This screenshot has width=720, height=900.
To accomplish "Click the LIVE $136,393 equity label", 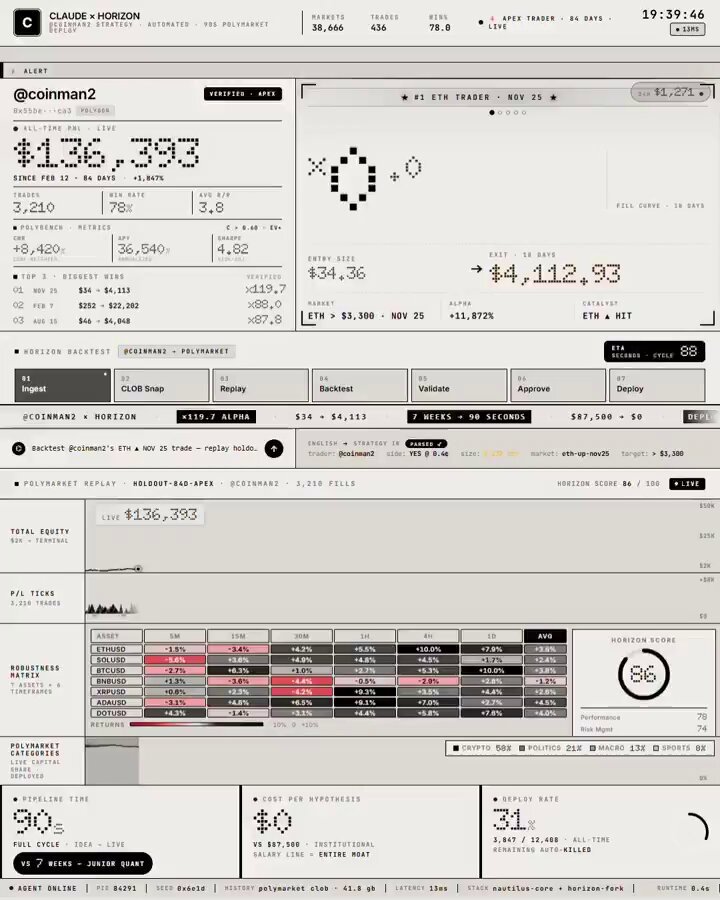I will pyautogui.click(x=150, y=515).
